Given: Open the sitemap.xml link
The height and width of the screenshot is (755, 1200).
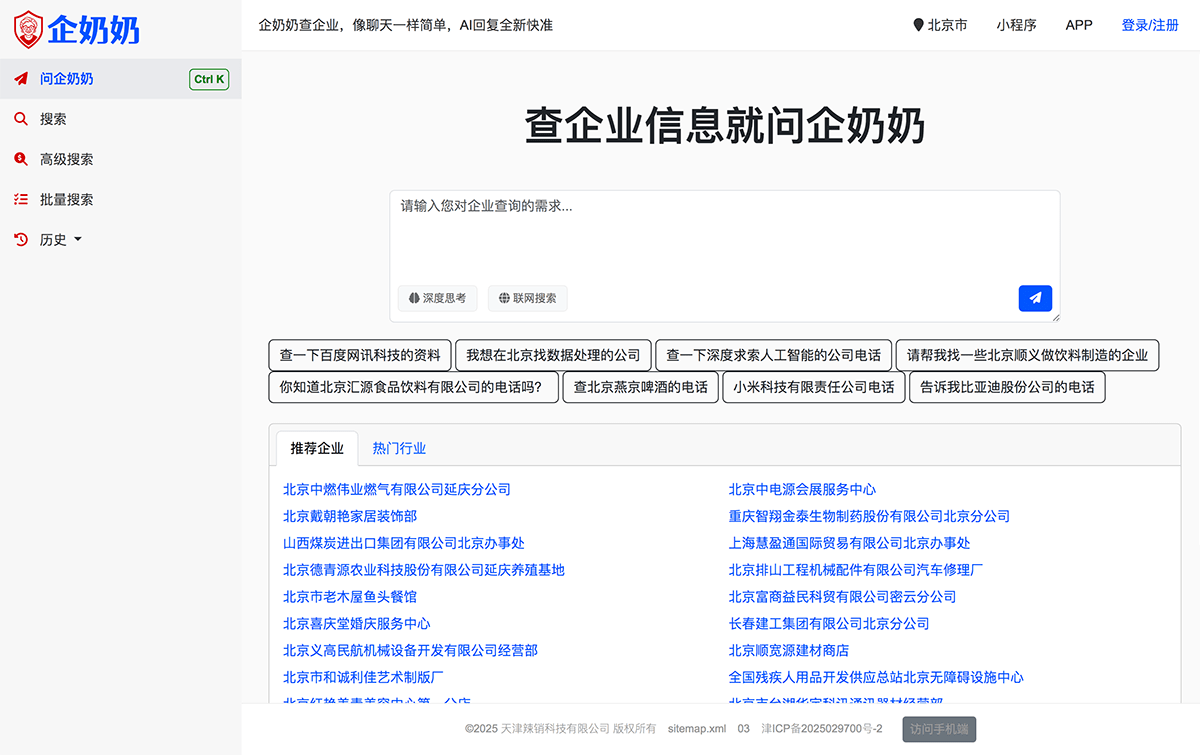Looking at the screenshot, I should pyautogui.click(x=696, y=729).
